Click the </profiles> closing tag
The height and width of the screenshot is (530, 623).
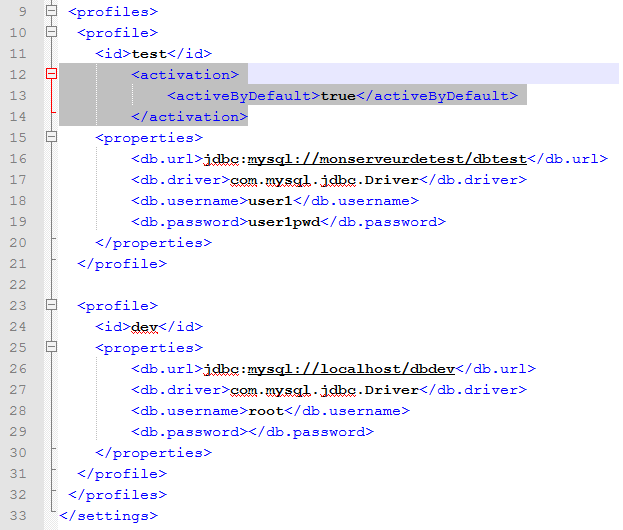(x=118, y=495)
